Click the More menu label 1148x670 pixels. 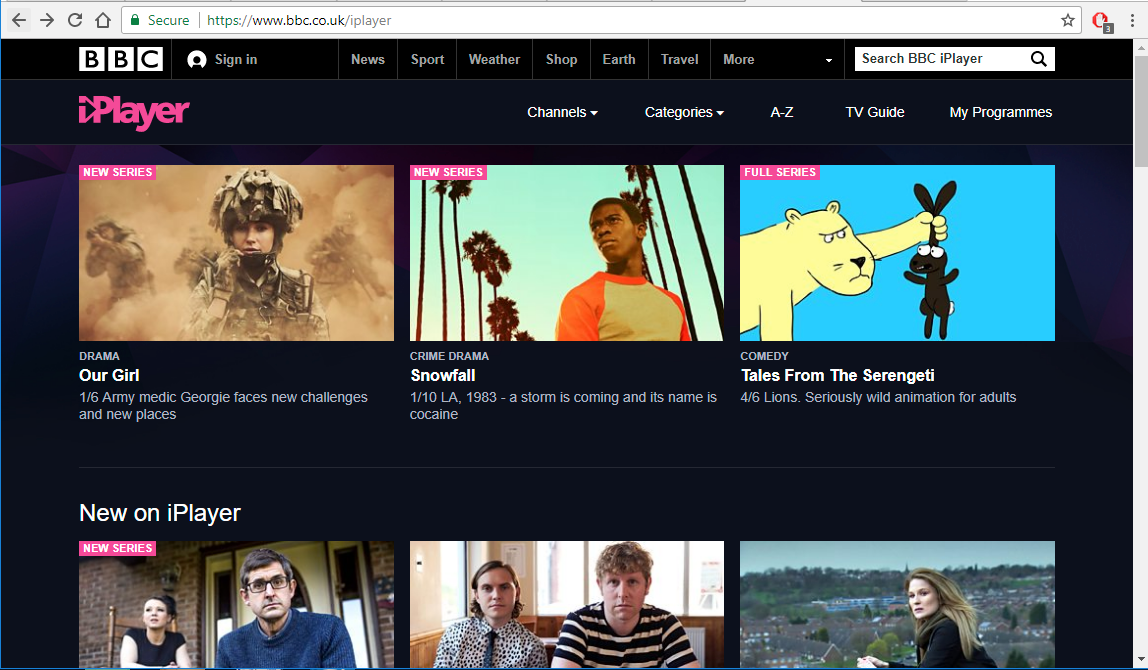point(739,59)
